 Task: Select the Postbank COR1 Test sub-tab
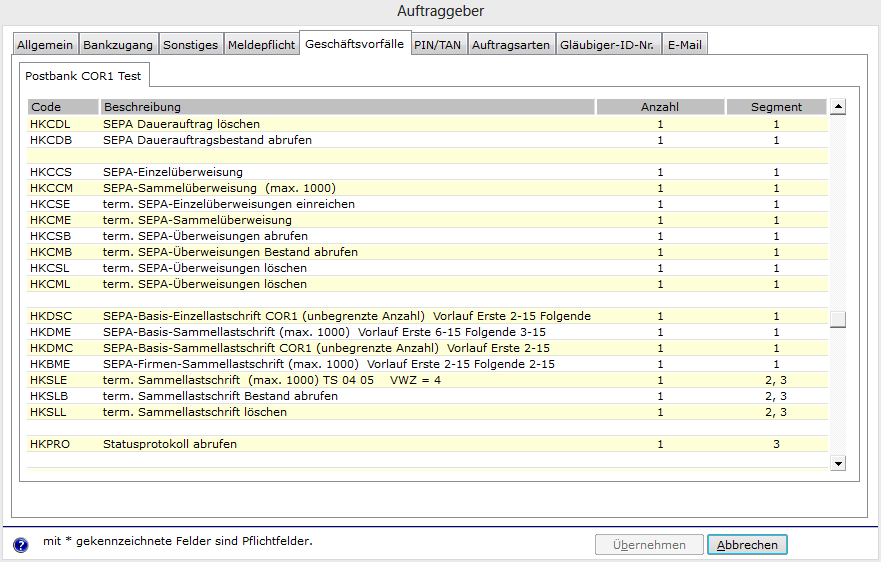tap(83, 76)
